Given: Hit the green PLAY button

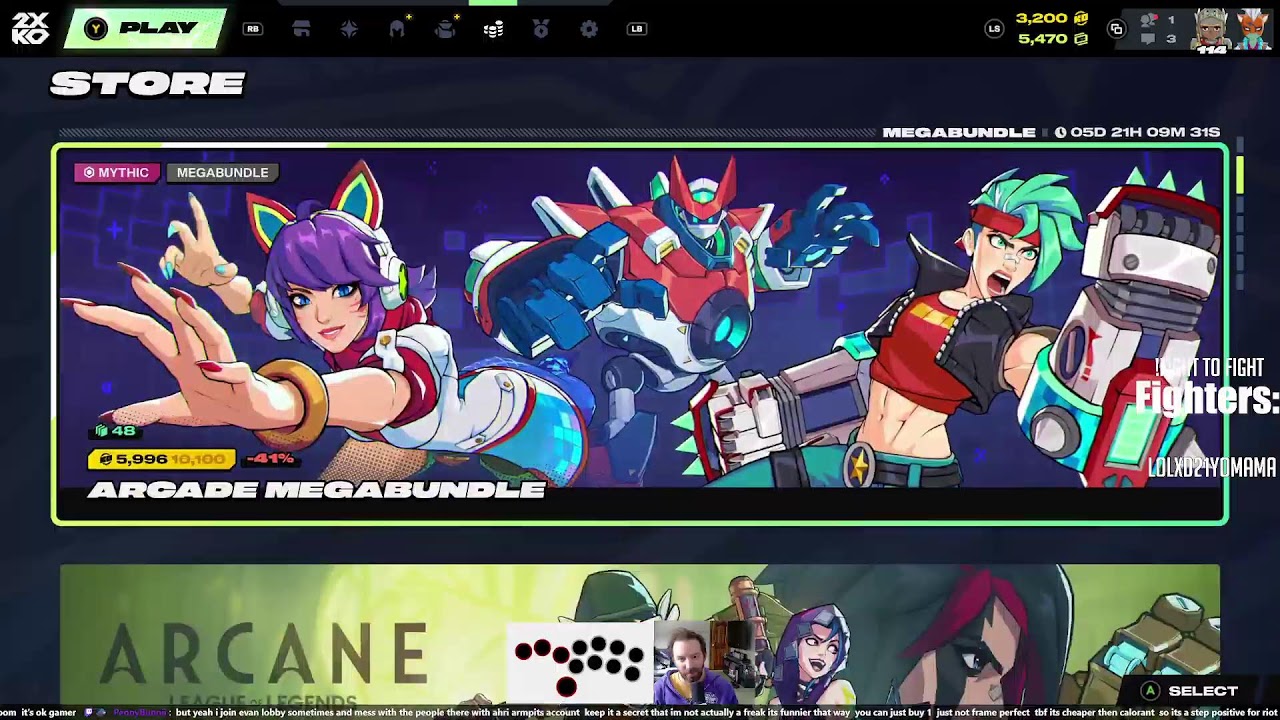Looking at the screenshot, I should [146, 29].
